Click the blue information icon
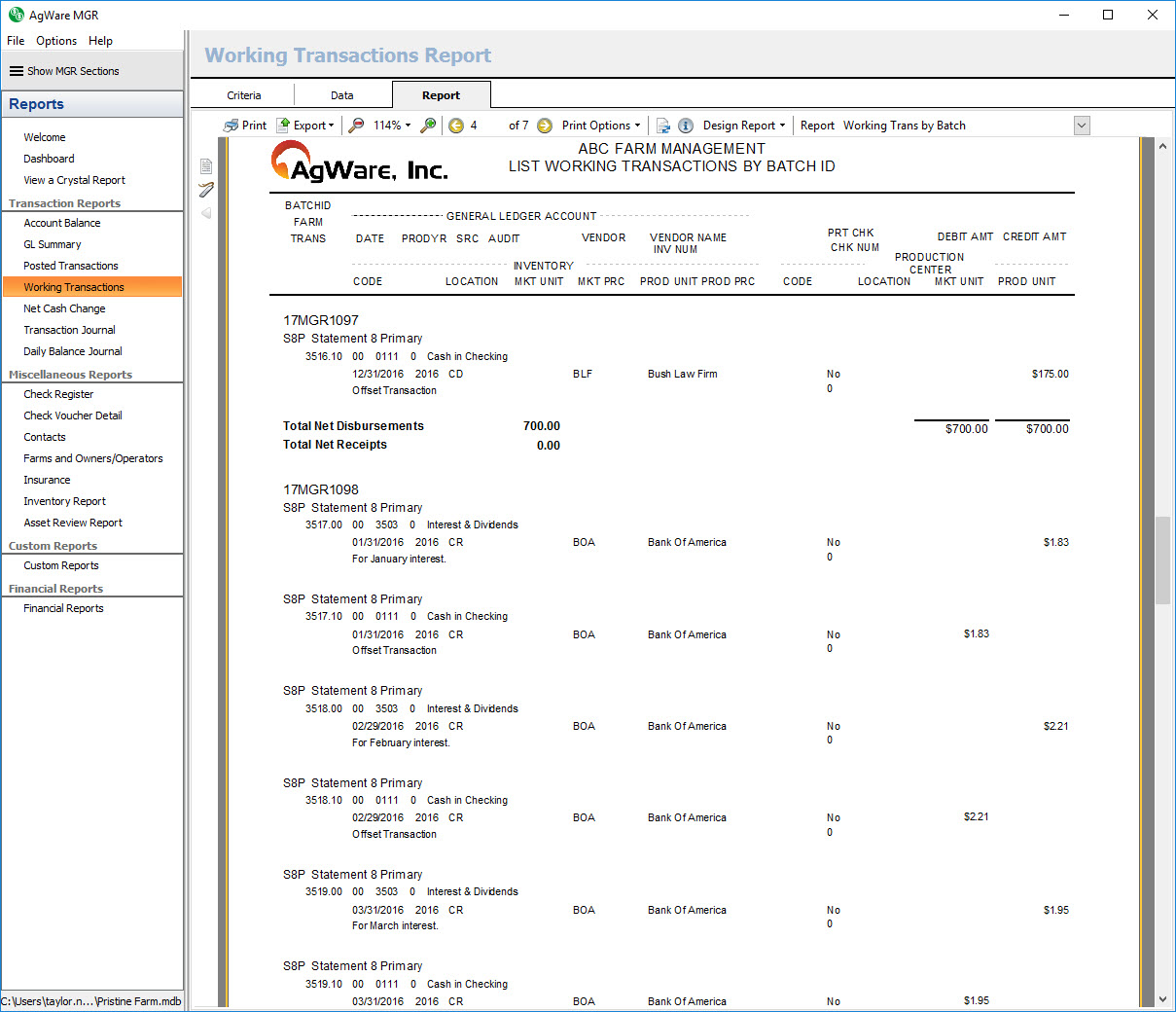The height and width of the screenshot is (1012, 1176). [x=686, y=126]
